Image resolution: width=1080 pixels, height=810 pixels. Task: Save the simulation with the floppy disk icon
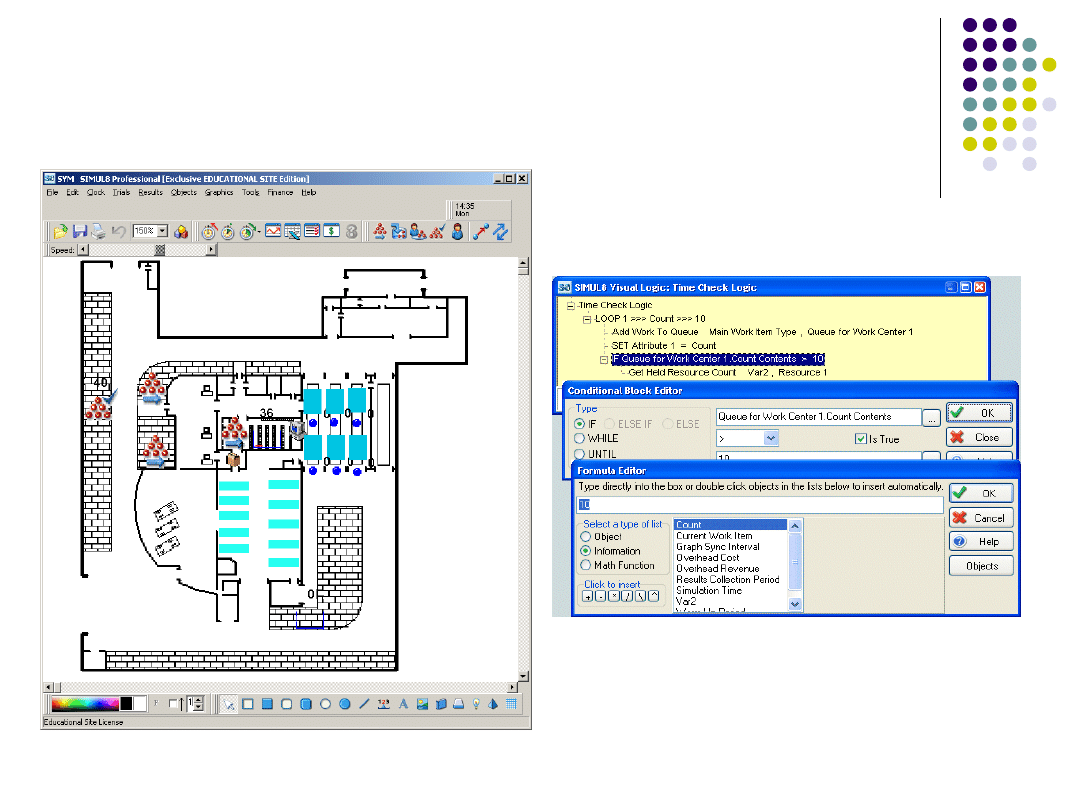click(80, 231)
